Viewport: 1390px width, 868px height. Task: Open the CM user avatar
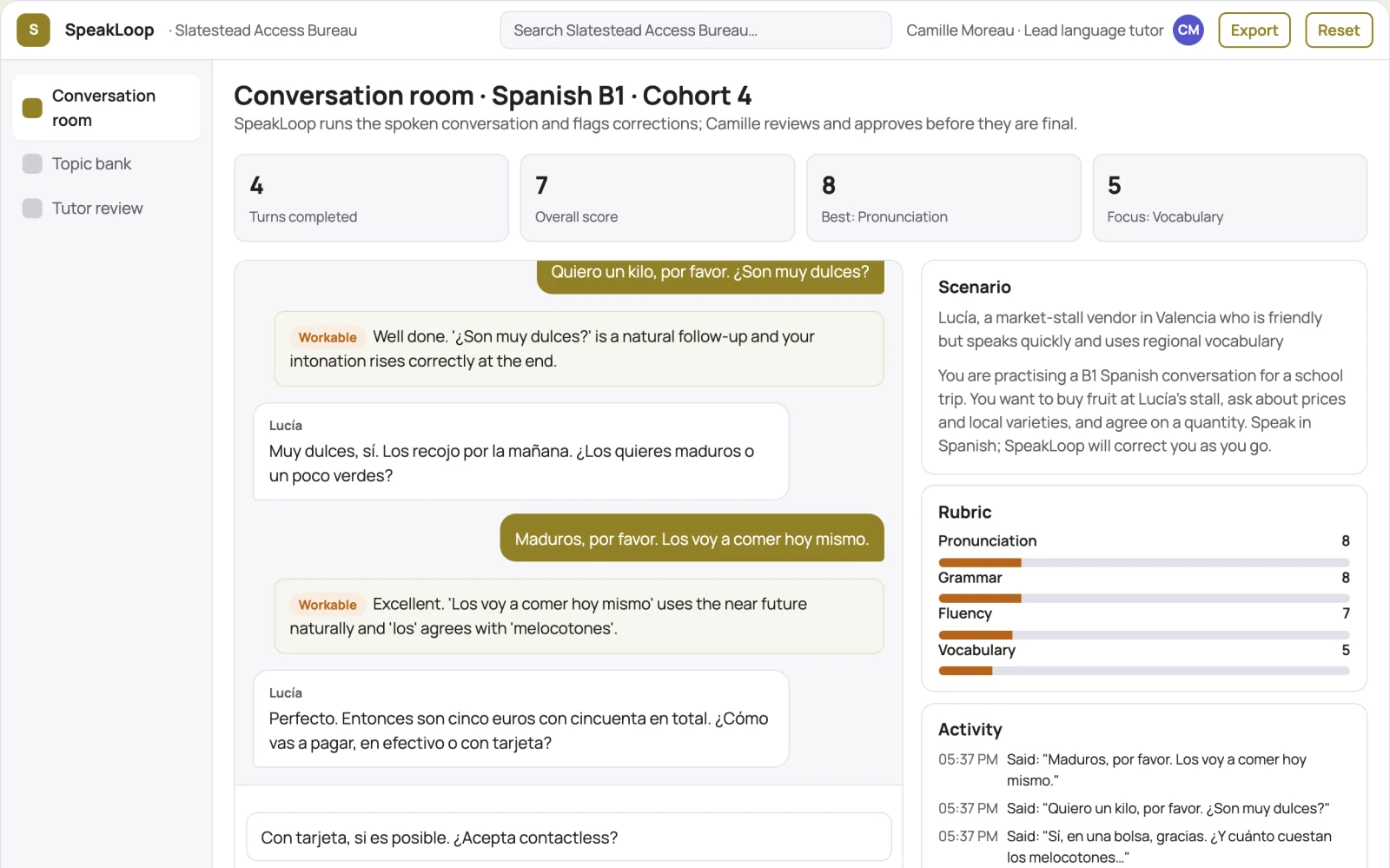point(1188,30)
